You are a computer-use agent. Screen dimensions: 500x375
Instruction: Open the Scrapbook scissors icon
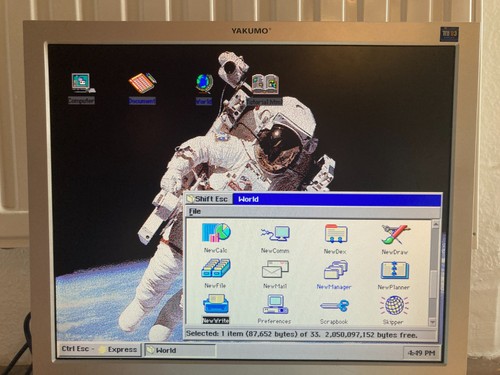pos(334,306)
